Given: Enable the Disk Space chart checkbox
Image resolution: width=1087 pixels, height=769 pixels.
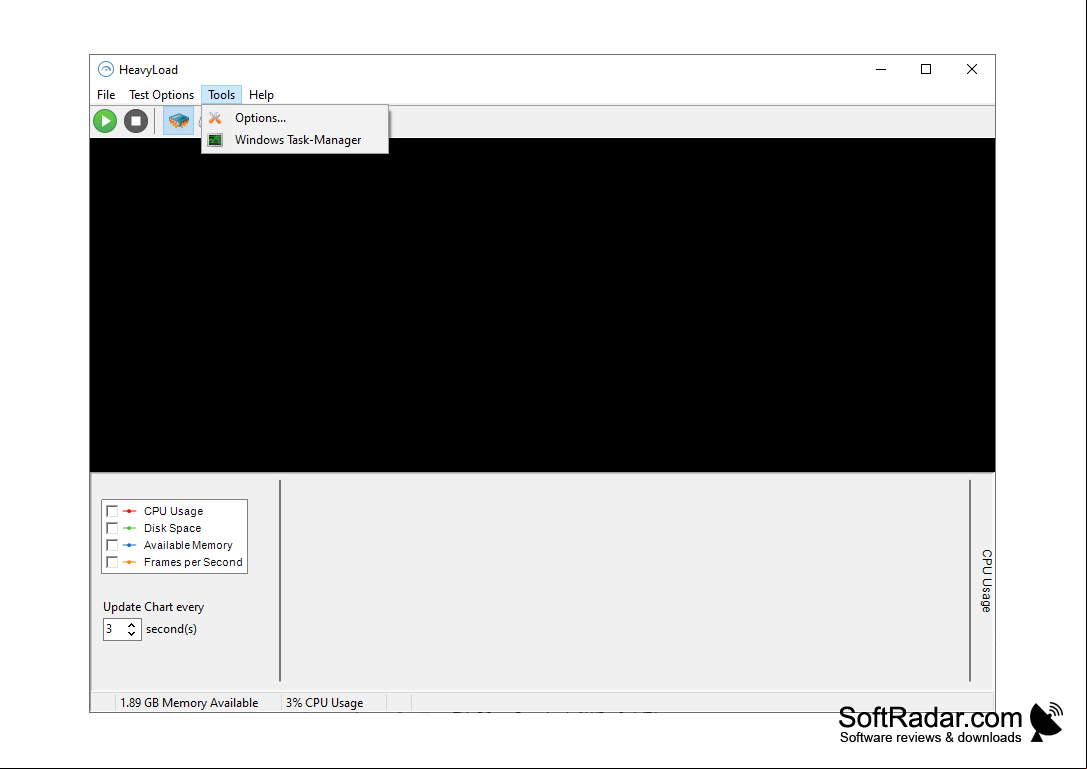Looking at the screenshot, I should click(112, 528).
